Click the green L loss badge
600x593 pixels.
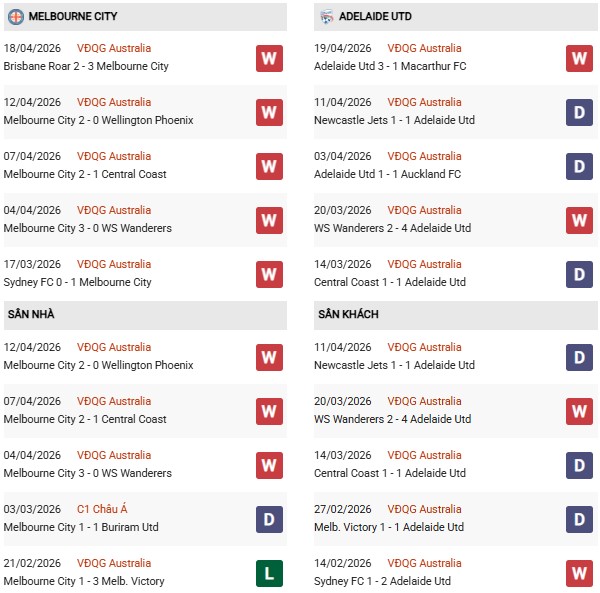(x=269, y=572)
